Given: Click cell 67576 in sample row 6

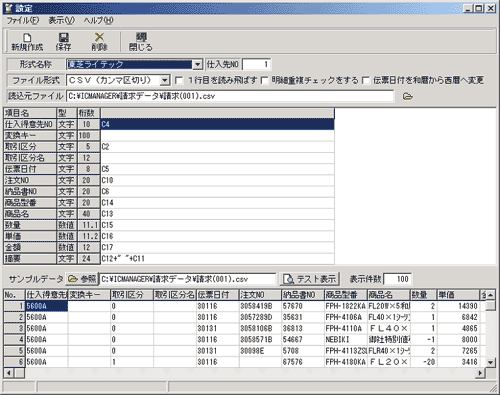Looking at the screenshot, I should [x=303, y=362].
